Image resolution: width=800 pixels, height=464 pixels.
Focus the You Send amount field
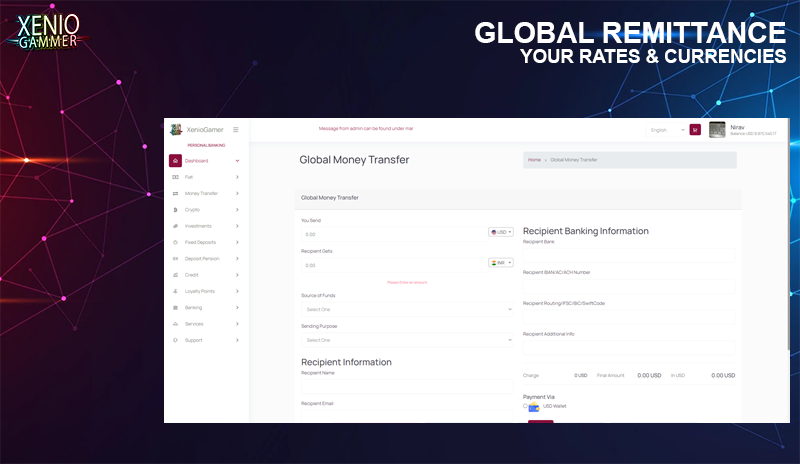pos(394,234)
